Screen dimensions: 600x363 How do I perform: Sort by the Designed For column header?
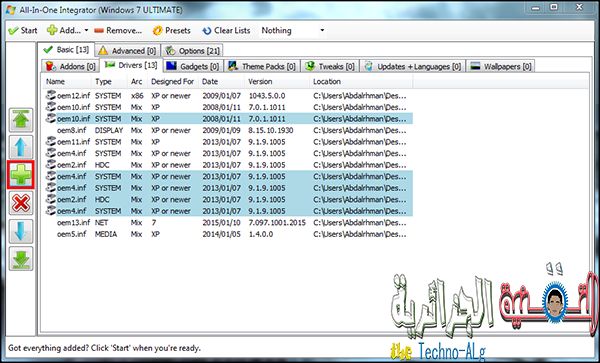pyautogui.click(x=173, y=81)
